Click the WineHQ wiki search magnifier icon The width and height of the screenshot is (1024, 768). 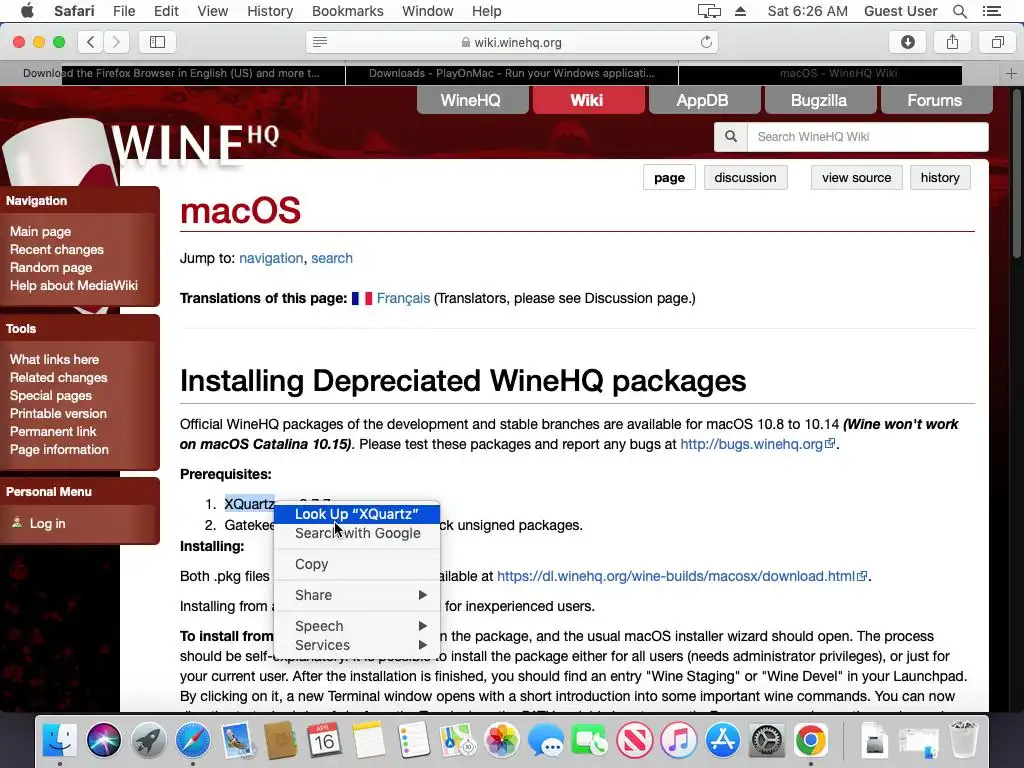coord(731,136)
